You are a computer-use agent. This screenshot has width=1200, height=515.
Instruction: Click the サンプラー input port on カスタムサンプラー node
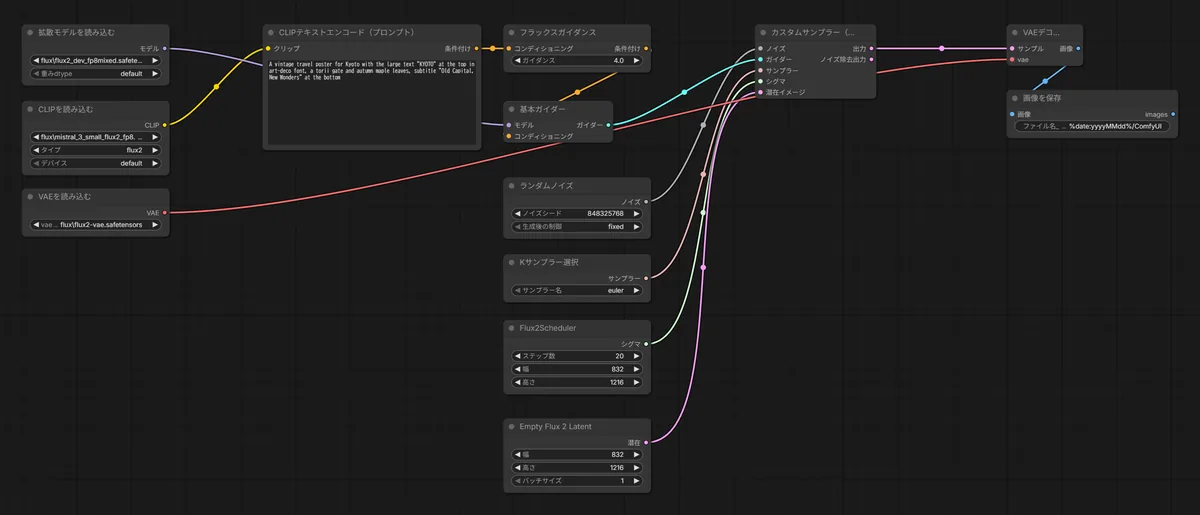click(760, 70)
